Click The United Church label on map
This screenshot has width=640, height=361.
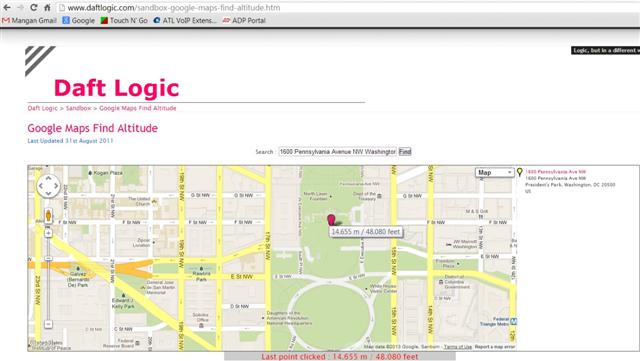[139, 201]
